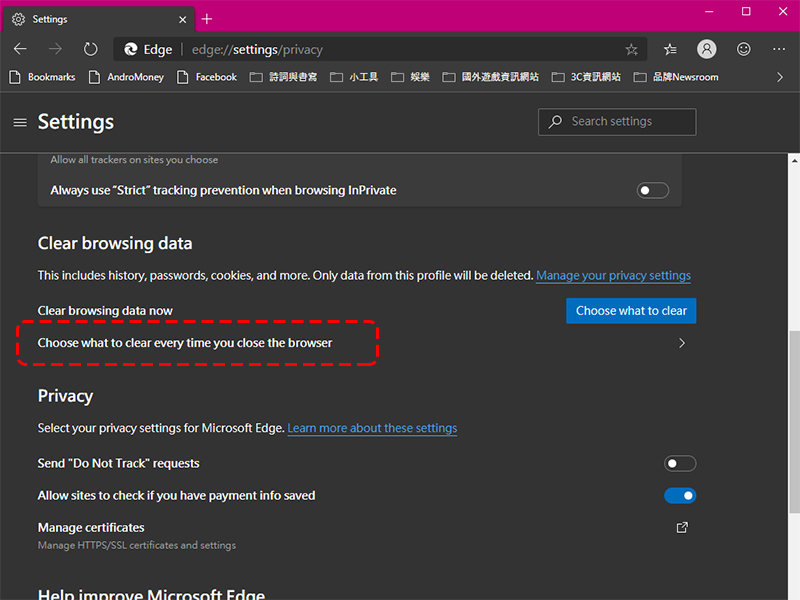
Task: Open a new tab
Action: click(207, 19)
